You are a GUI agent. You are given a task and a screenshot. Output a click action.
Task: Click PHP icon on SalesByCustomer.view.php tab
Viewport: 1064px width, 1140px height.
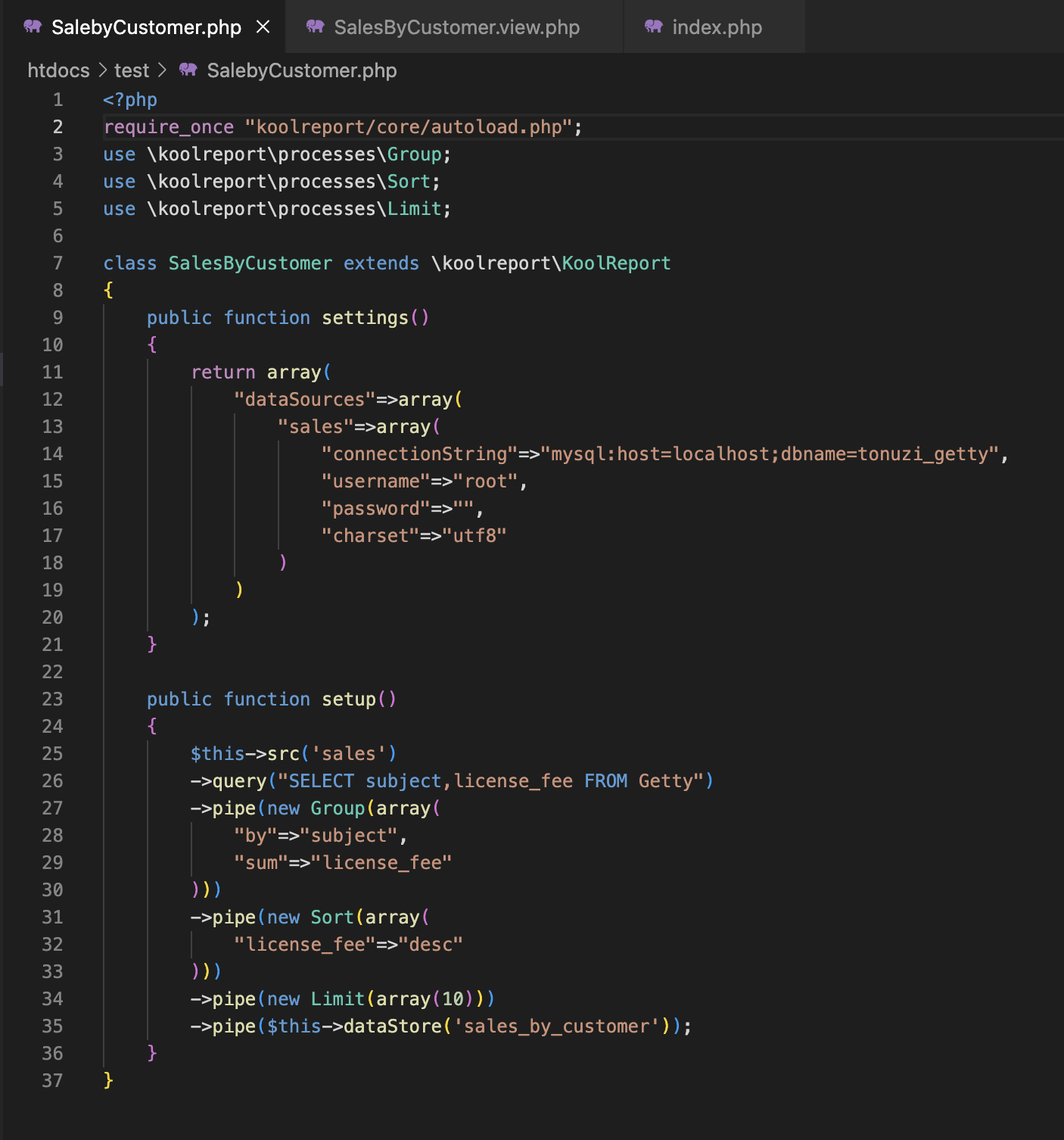(x=315, y=27)
